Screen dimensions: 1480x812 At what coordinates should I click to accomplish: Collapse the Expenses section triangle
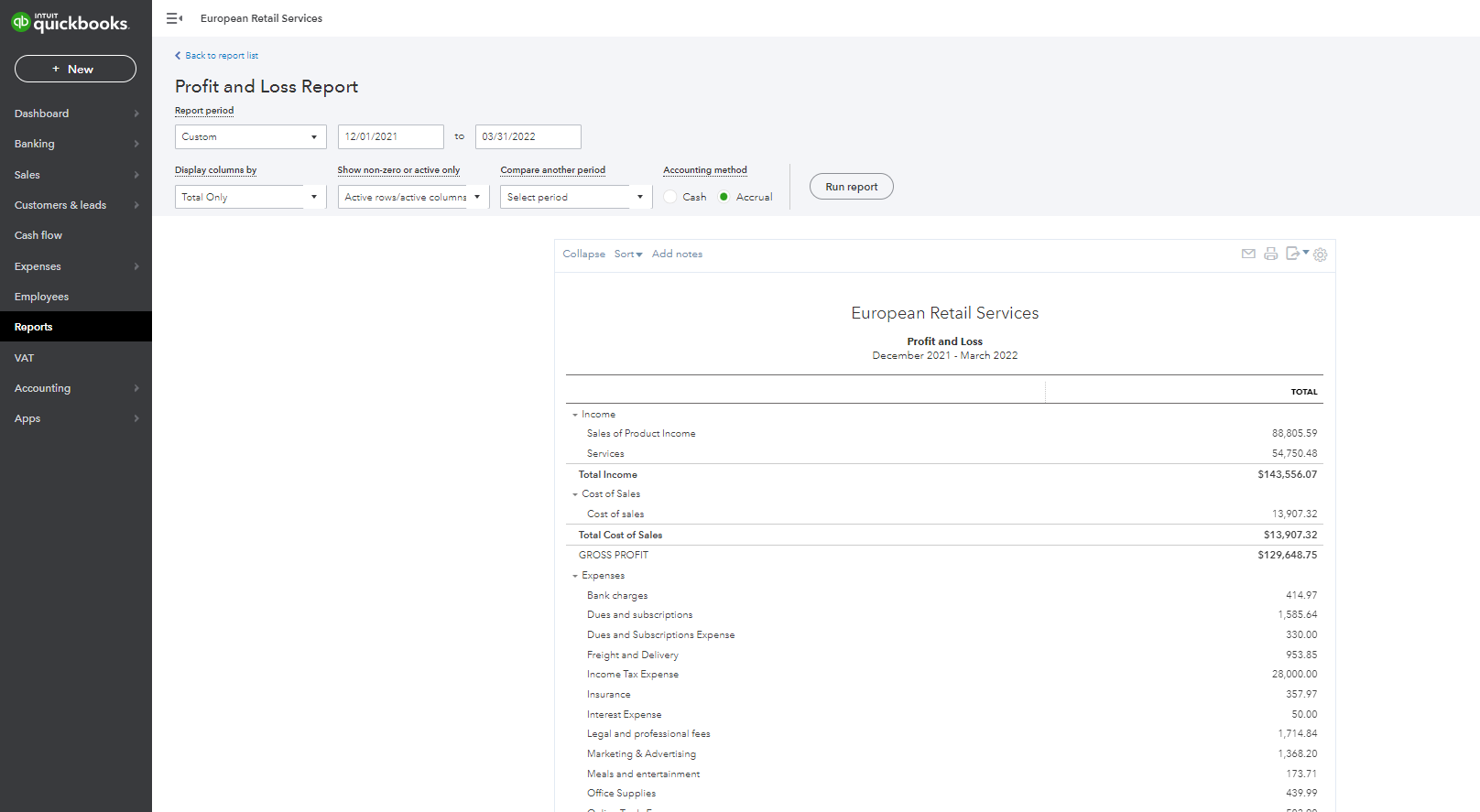[x=575, y=576]
